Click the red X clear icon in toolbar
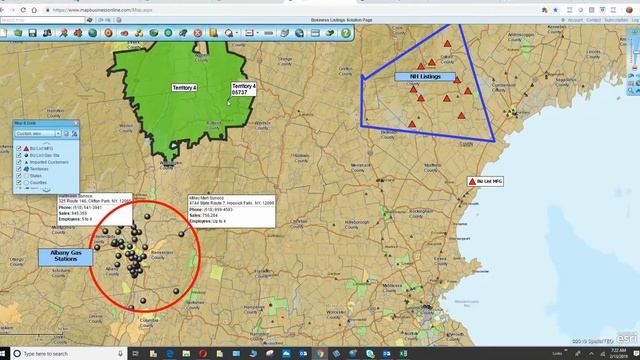This screenshot has height=360, width=640. 198,33
